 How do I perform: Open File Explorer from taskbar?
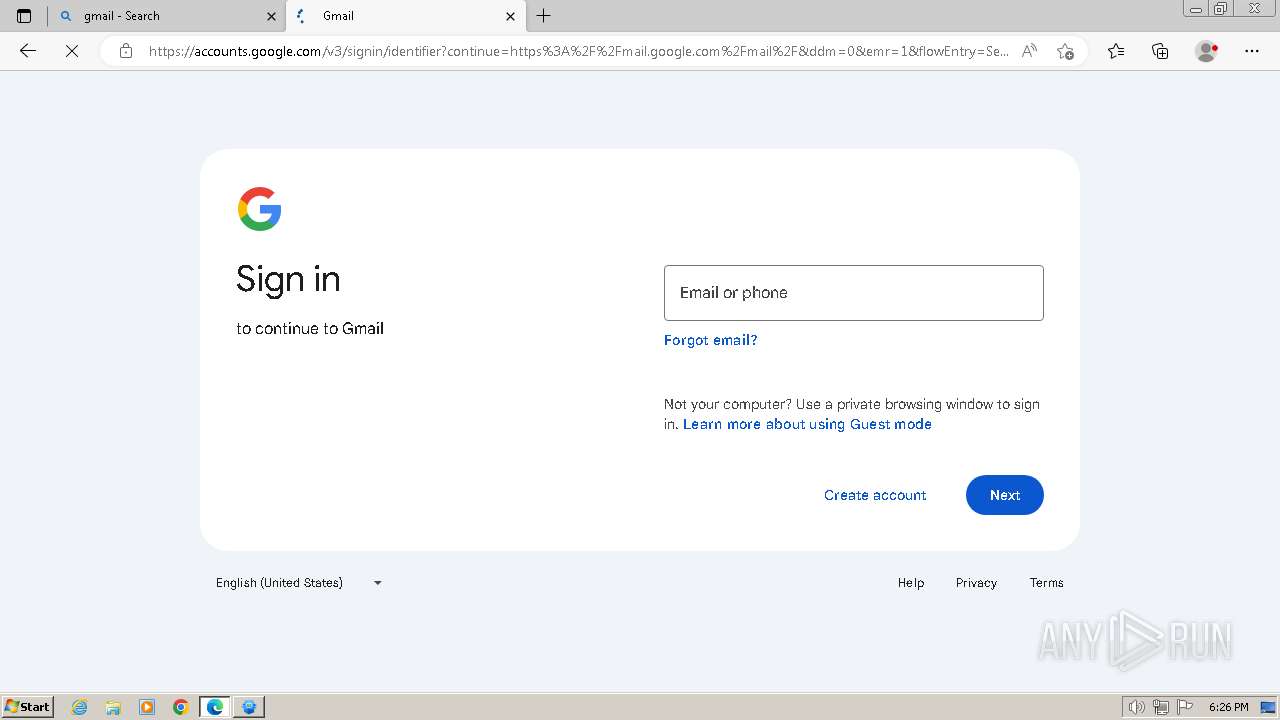(113, 707)
